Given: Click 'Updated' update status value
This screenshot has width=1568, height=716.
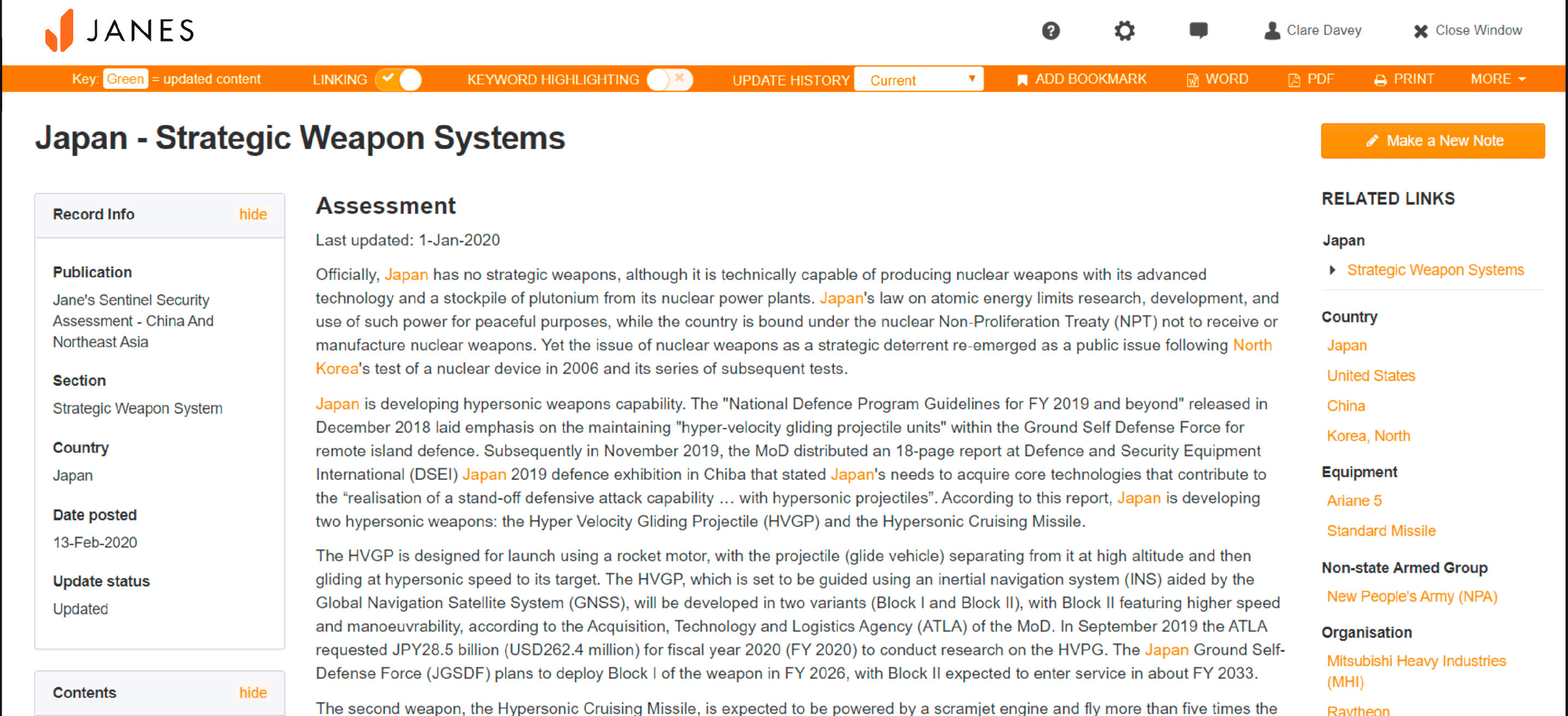Looking at the screenshot, I should tap(80, 608).
